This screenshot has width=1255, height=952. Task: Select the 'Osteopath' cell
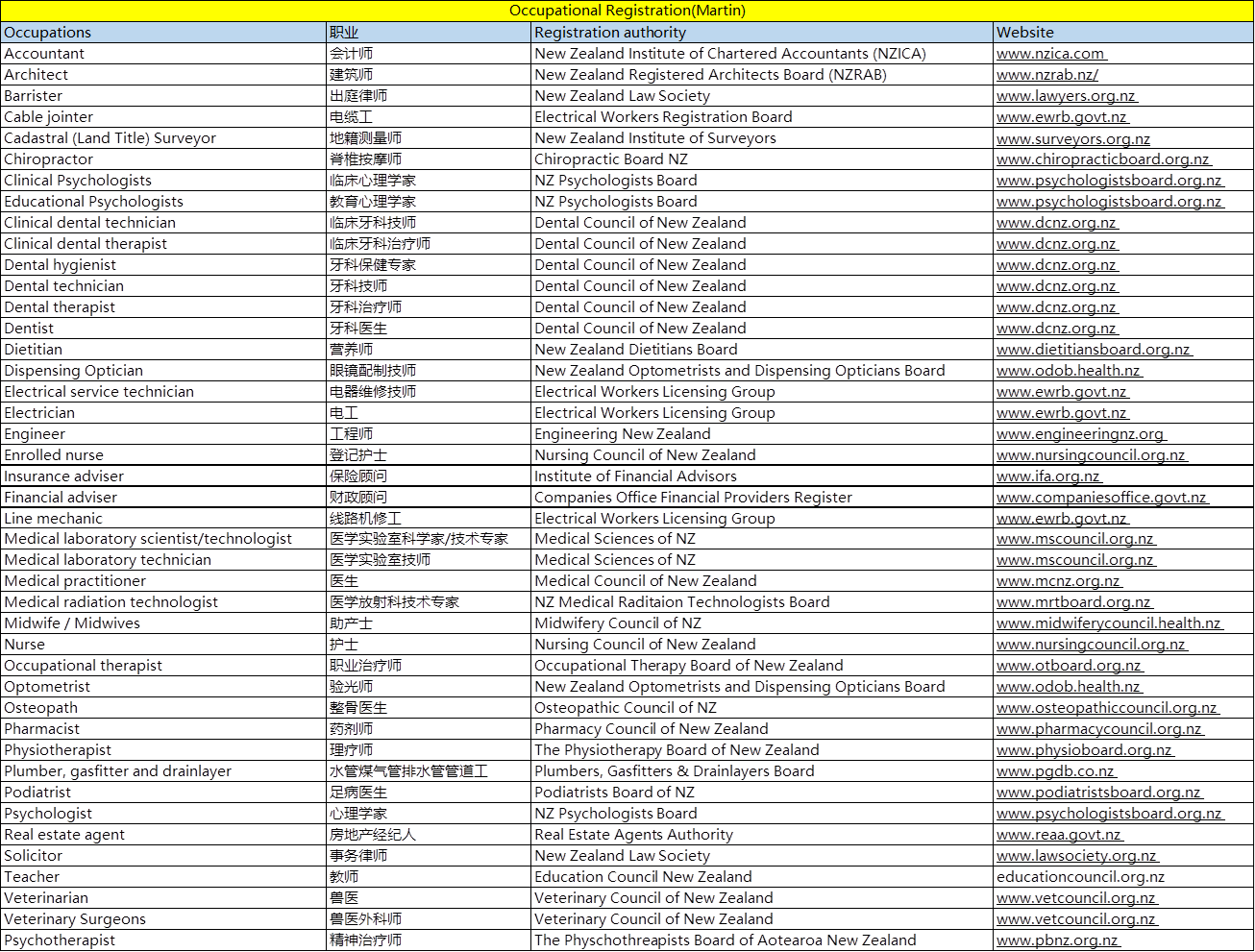coord(164,708)
